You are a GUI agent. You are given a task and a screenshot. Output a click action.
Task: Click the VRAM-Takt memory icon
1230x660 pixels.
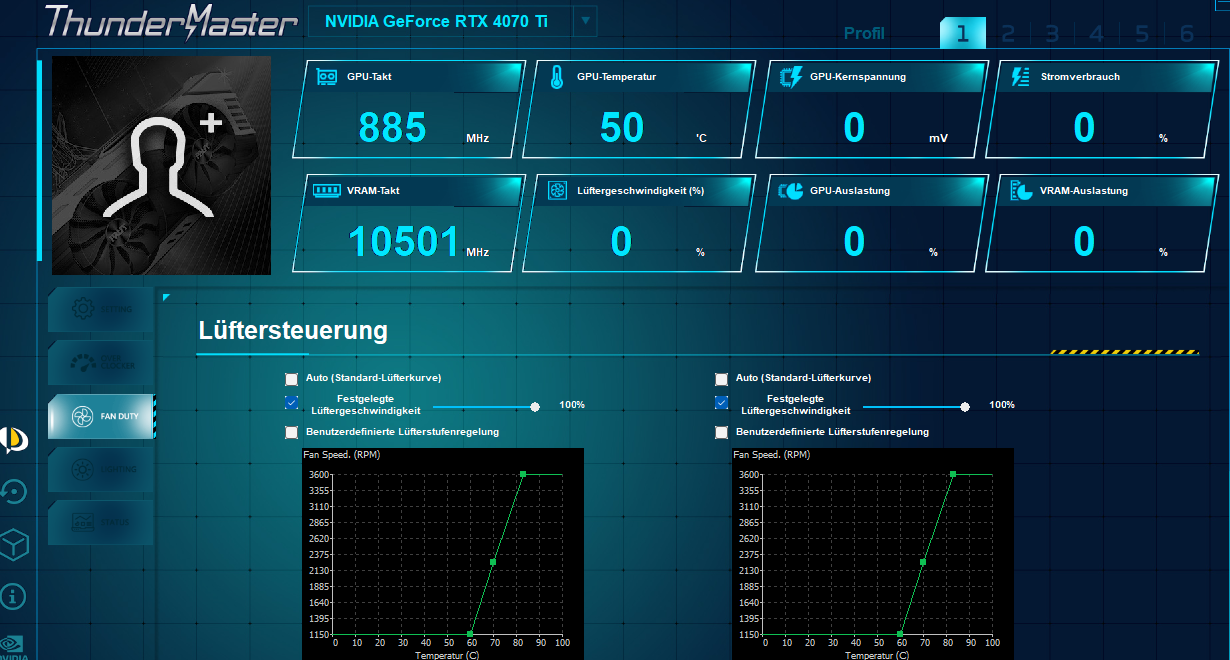point(327,190)
